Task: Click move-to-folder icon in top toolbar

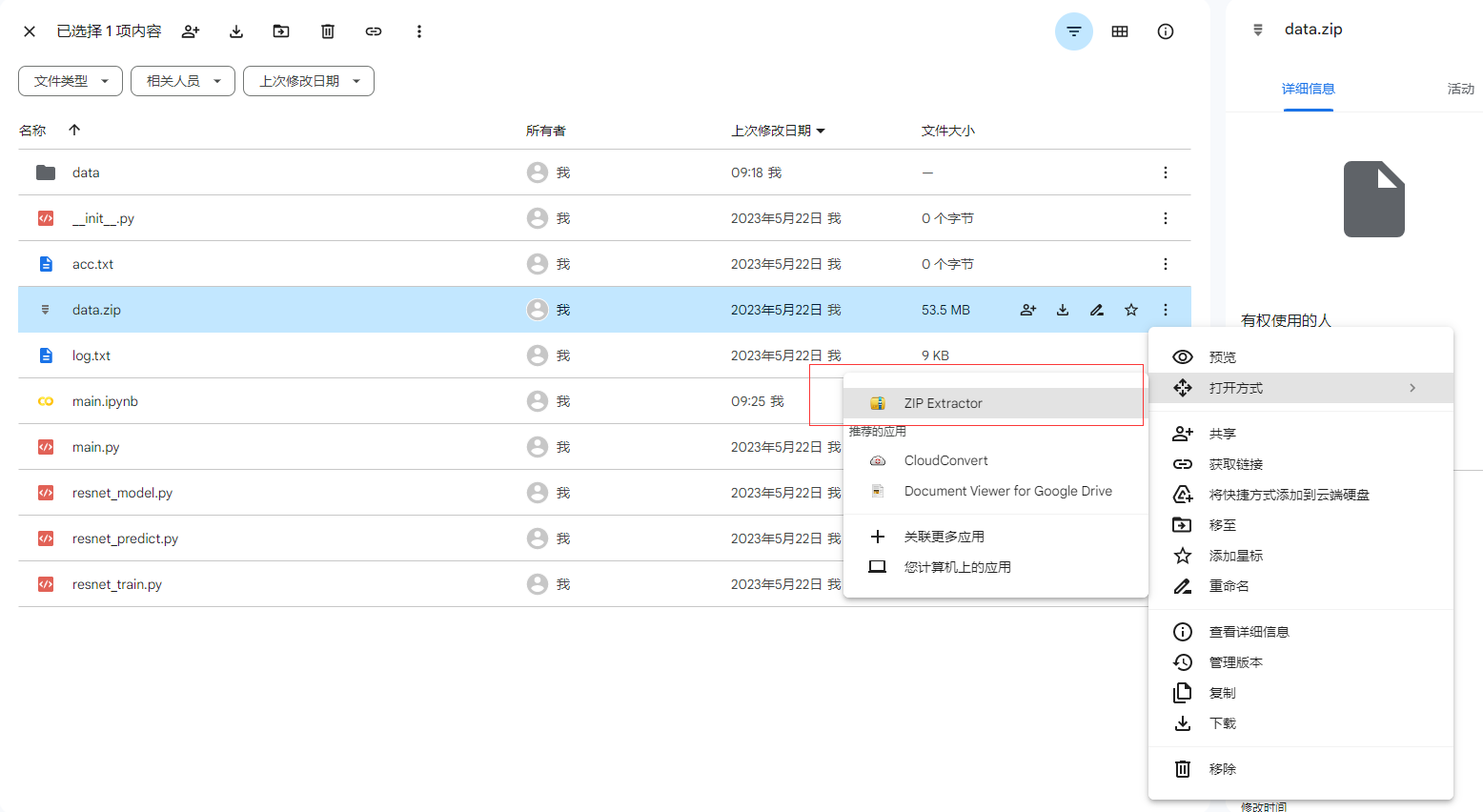Action: (281, 31)
